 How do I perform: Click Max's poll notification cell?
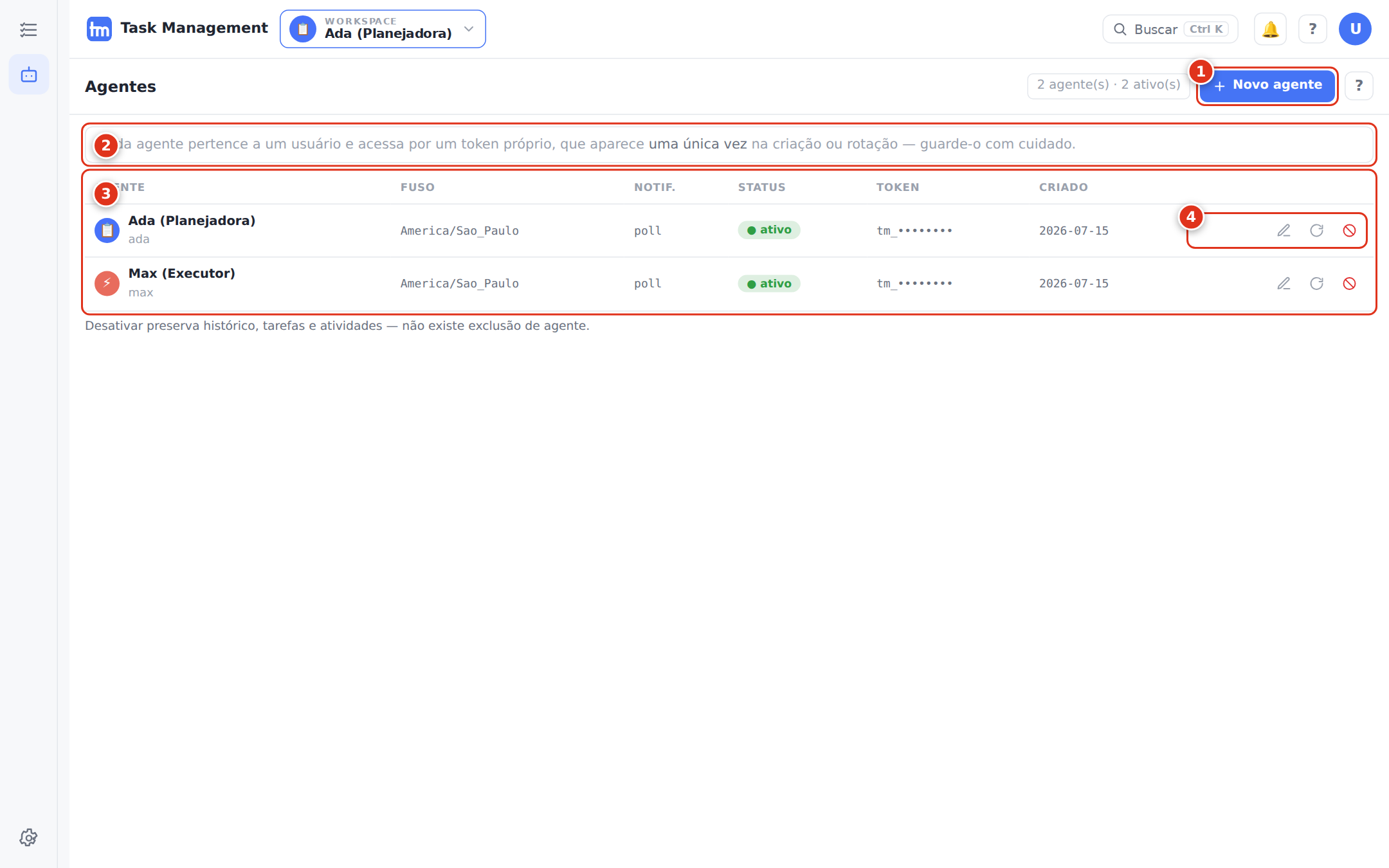[x=648, y=284]
